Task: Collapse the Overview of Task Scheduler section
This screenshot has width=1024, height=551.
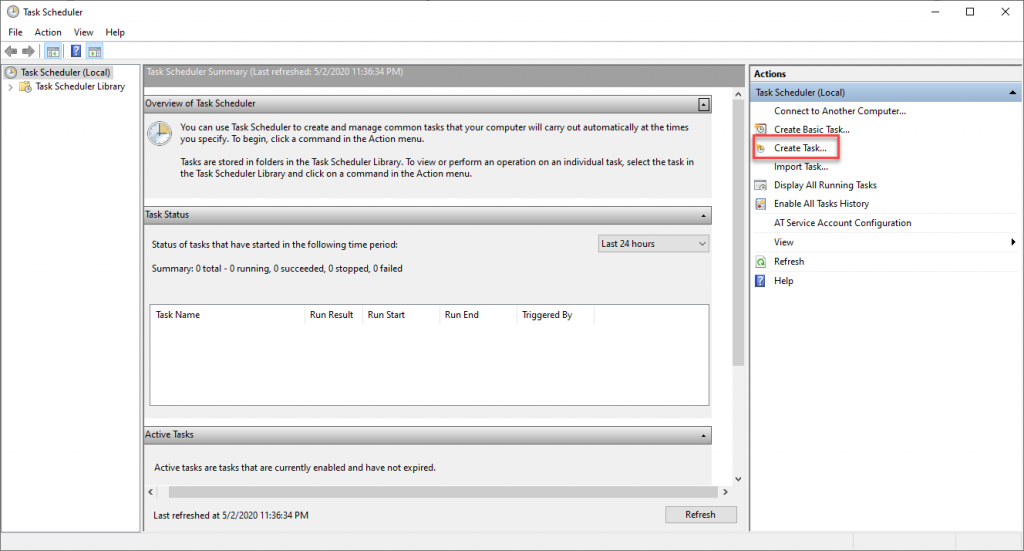Action: [x=703, y=104]
